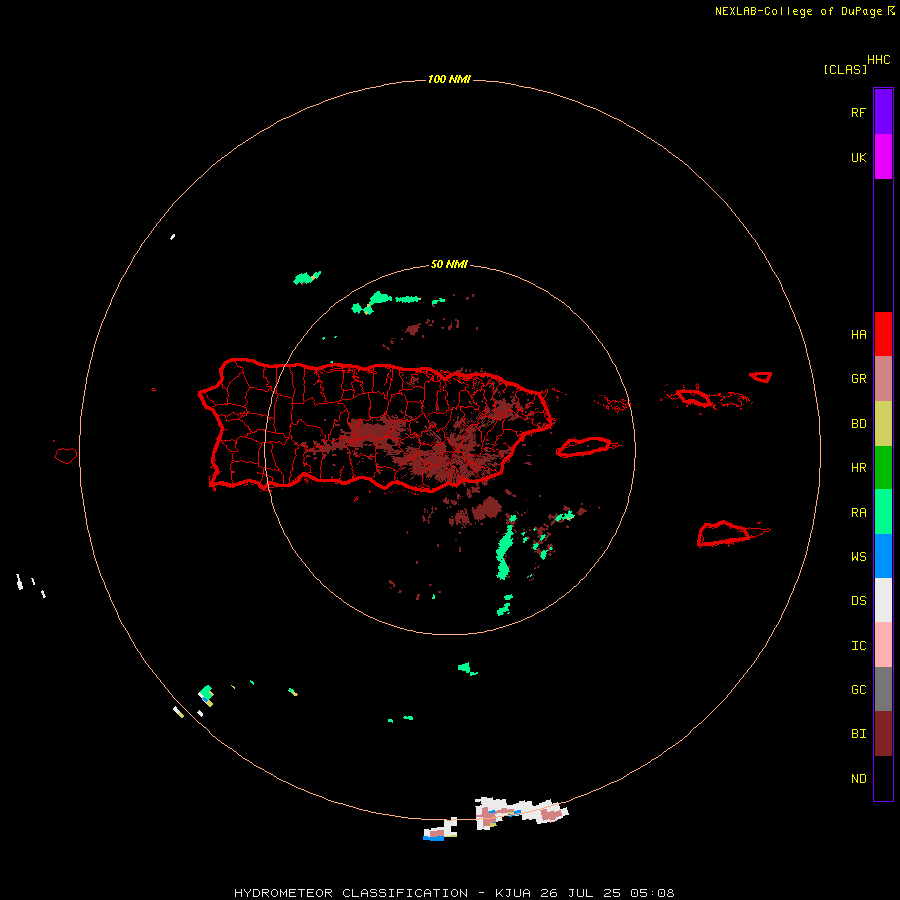Click the BI brown legend swatch
Viewport: 900px width, 900px height.
coord(883,734)
